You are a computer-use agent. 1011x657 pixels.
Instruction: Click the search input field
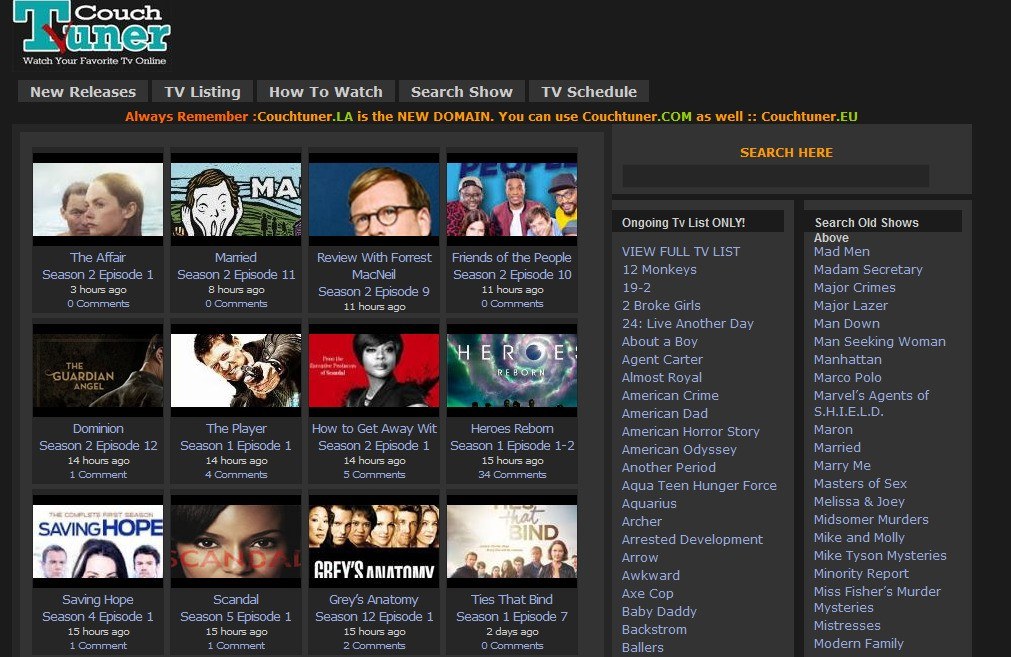click(x=776, y=176)
